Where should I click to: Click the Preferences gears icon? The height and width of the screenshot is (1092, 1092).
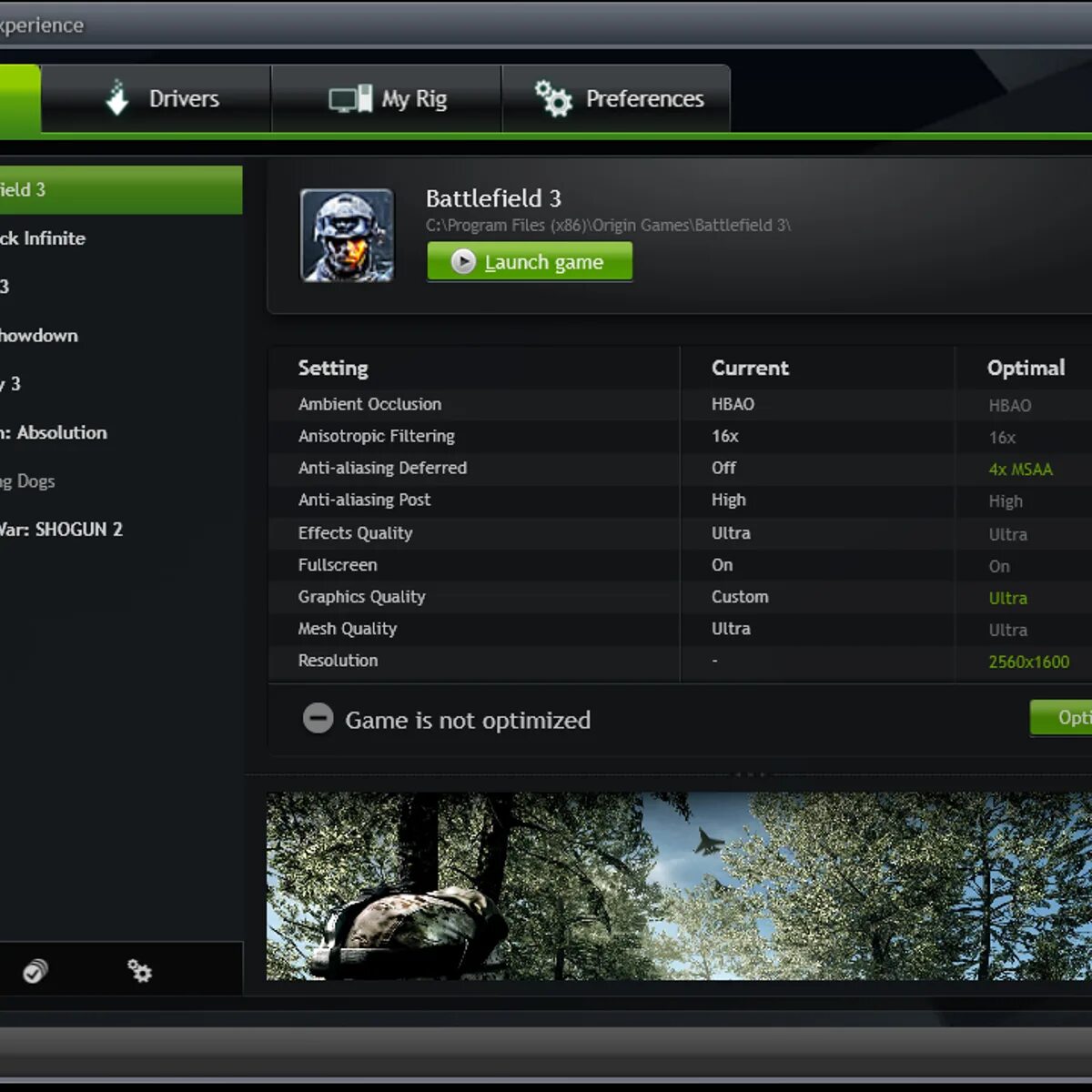tap(552, 98)
